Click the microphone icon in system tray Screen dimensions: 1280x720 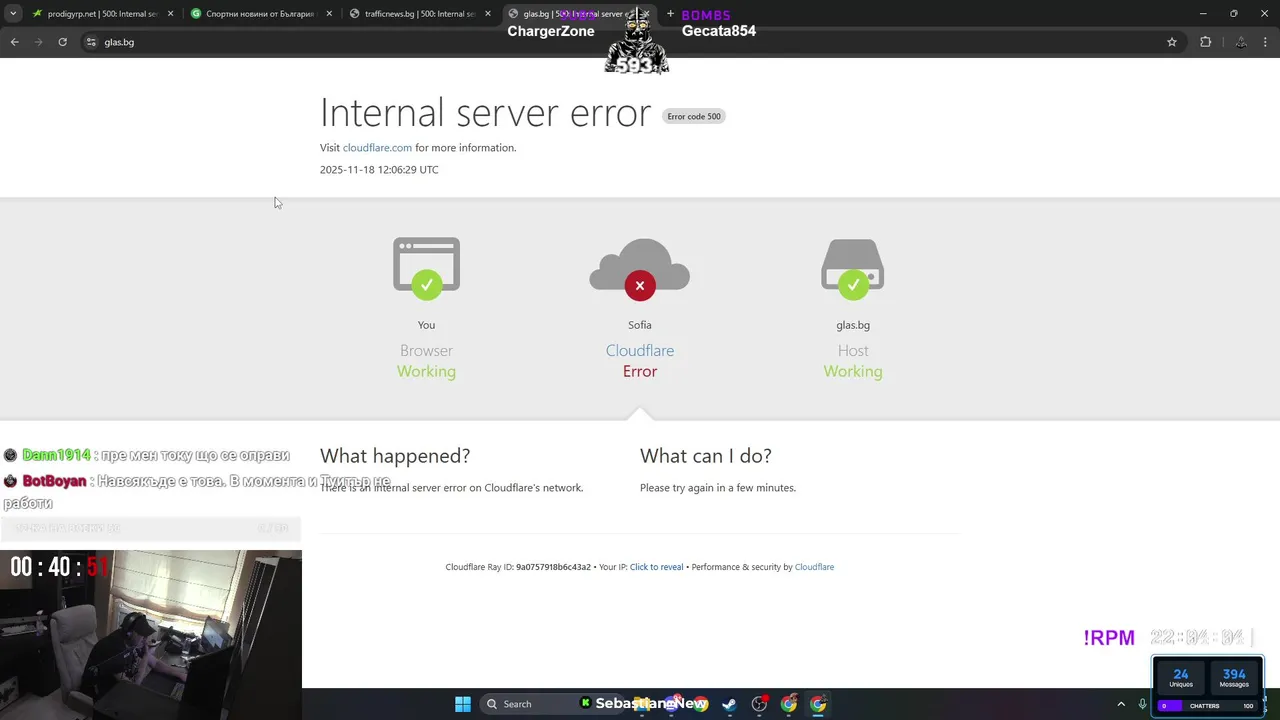pyautogui.click(x=1143, y=704)
